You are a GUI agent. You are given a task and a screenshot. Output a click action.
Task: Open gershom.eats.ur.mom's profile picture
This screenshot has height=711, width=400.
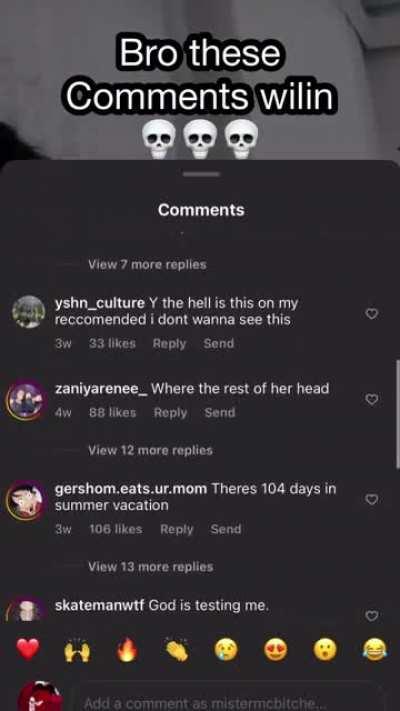25,500
